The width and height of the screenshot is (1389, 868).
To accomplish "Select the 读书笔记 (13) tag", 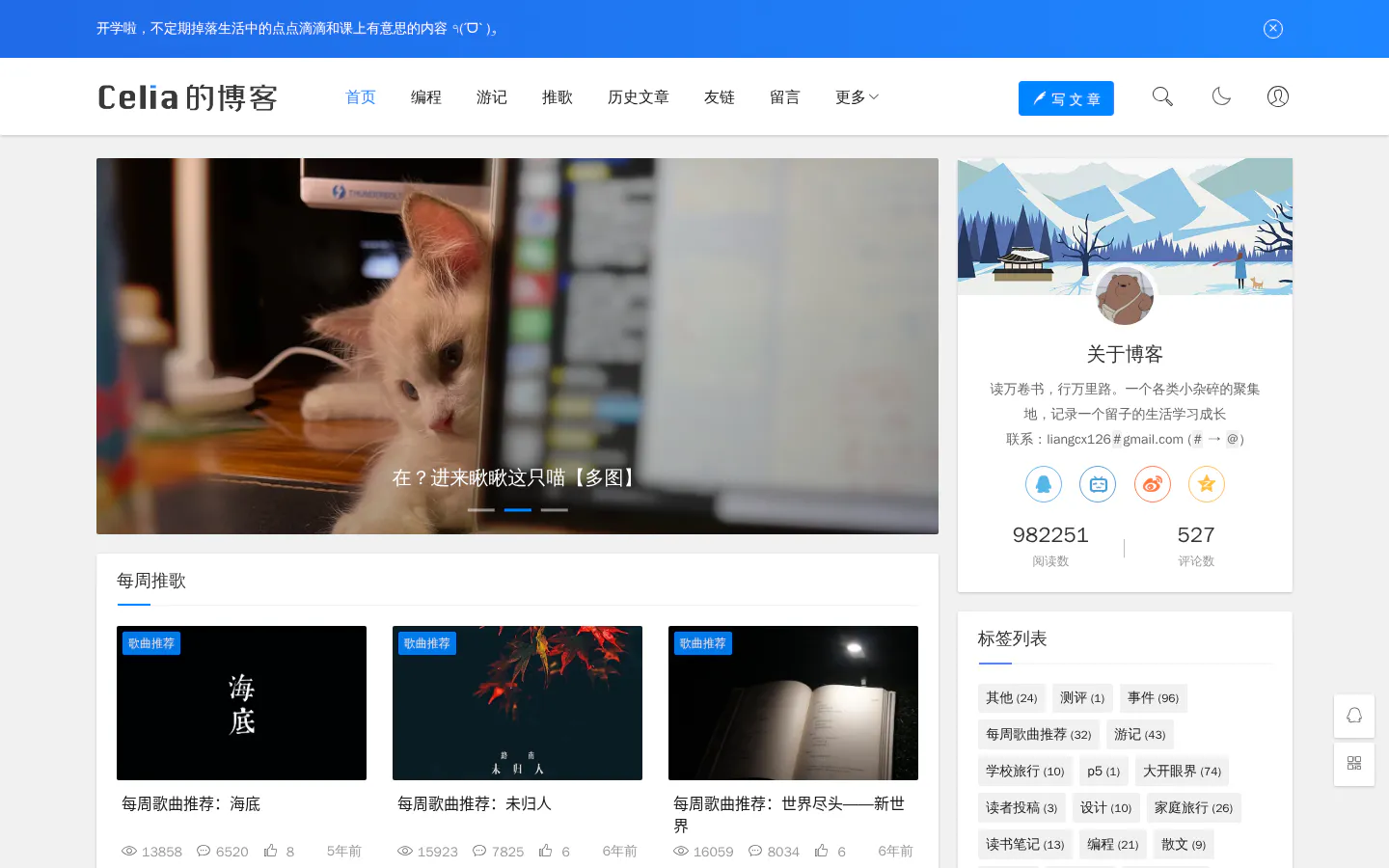I will 1025,845.
